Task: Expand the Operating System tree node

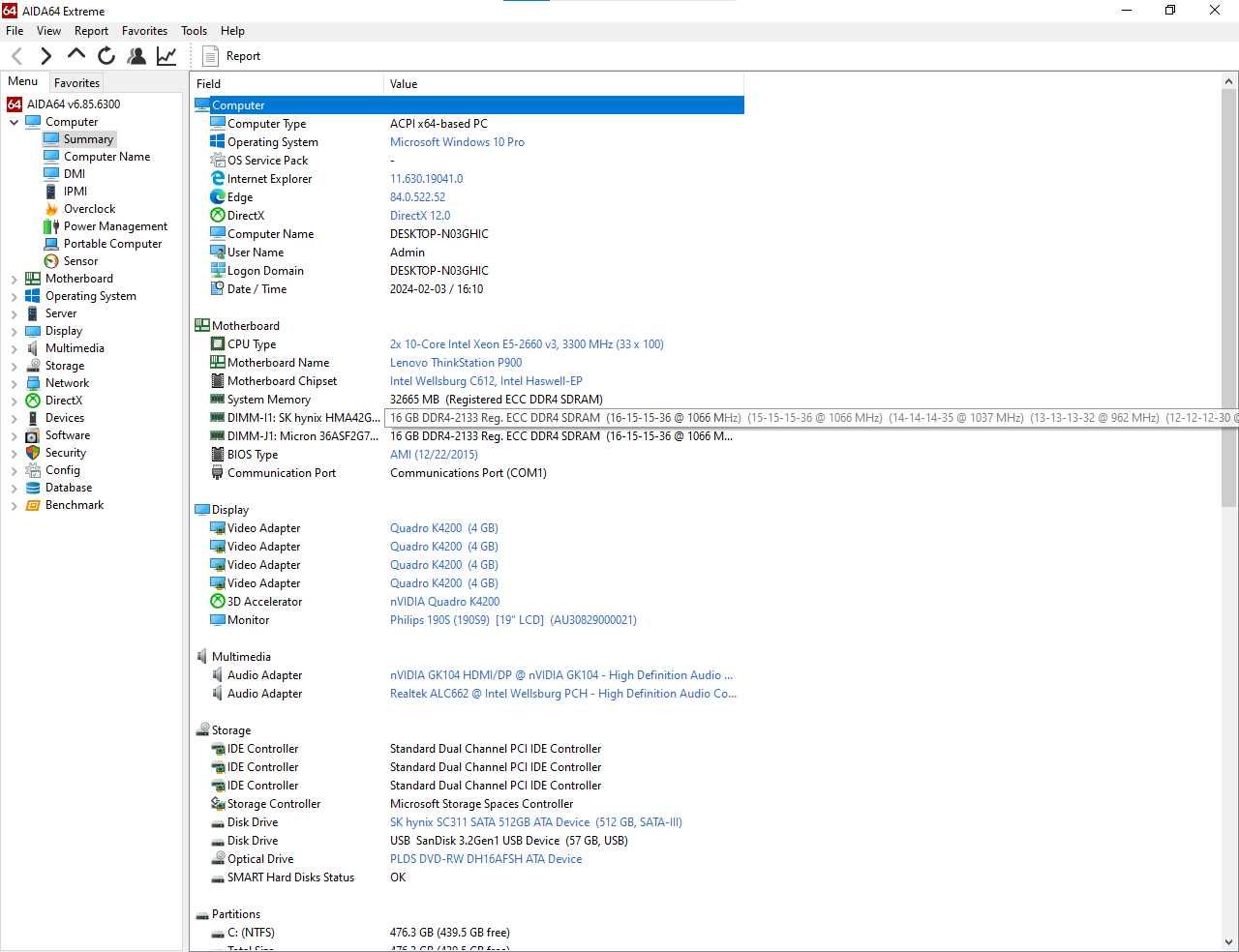Action: coord(14,296)
